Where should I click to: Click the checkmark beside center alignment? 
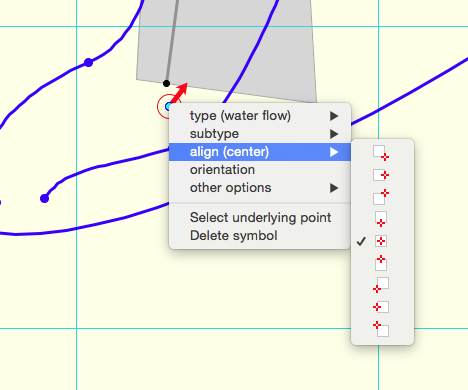tap(361, 241)
